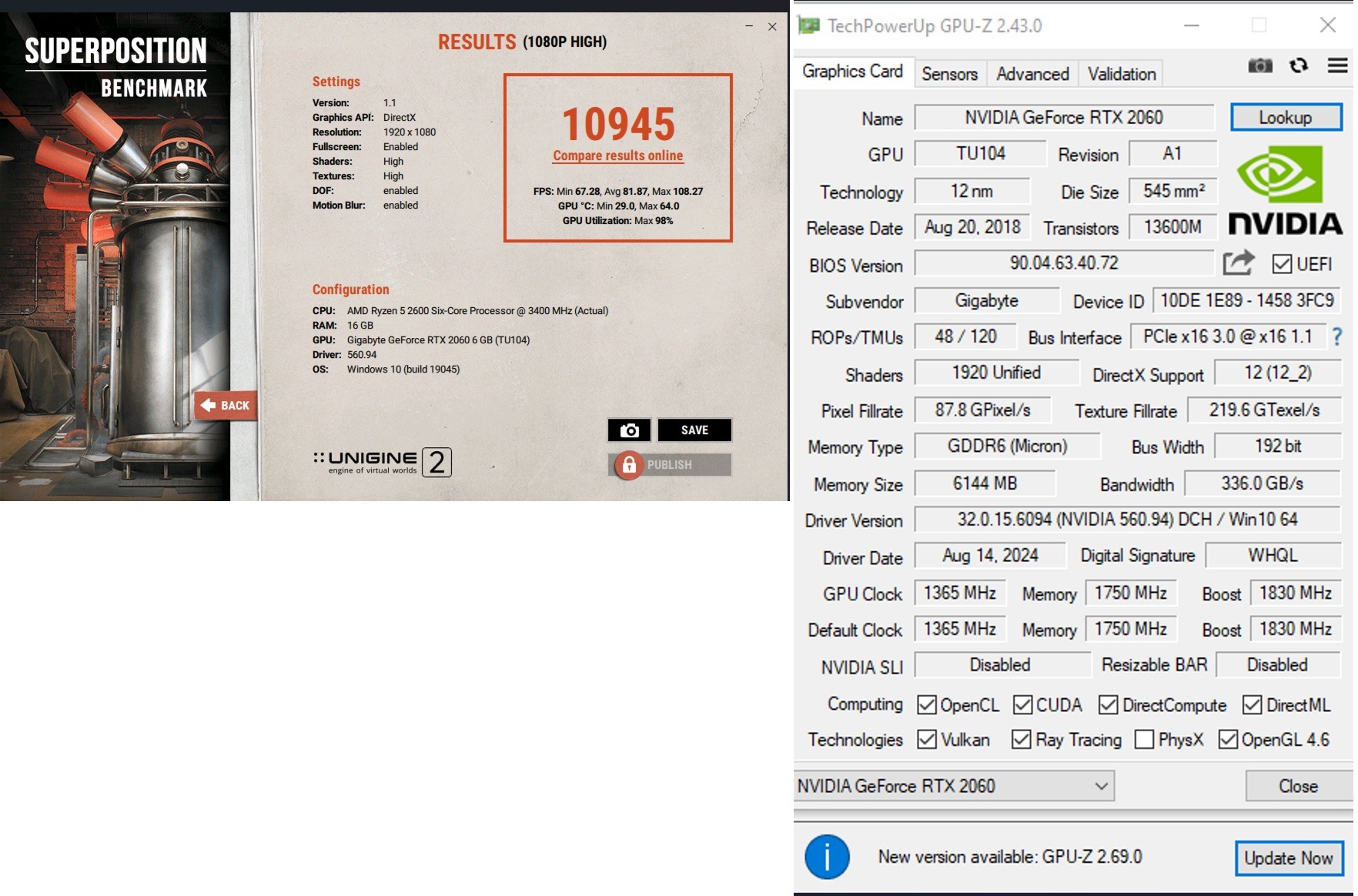Toggle the DirectCompute checkbox
The width and height of the screenshot is (1358, 896).
[x=1109, y=705]
